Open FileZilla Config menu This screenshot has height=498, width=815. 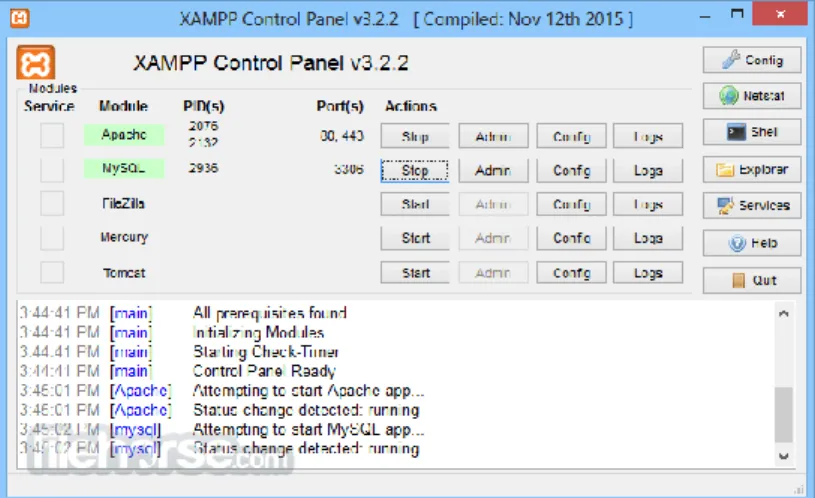click(x=571, y=204)
